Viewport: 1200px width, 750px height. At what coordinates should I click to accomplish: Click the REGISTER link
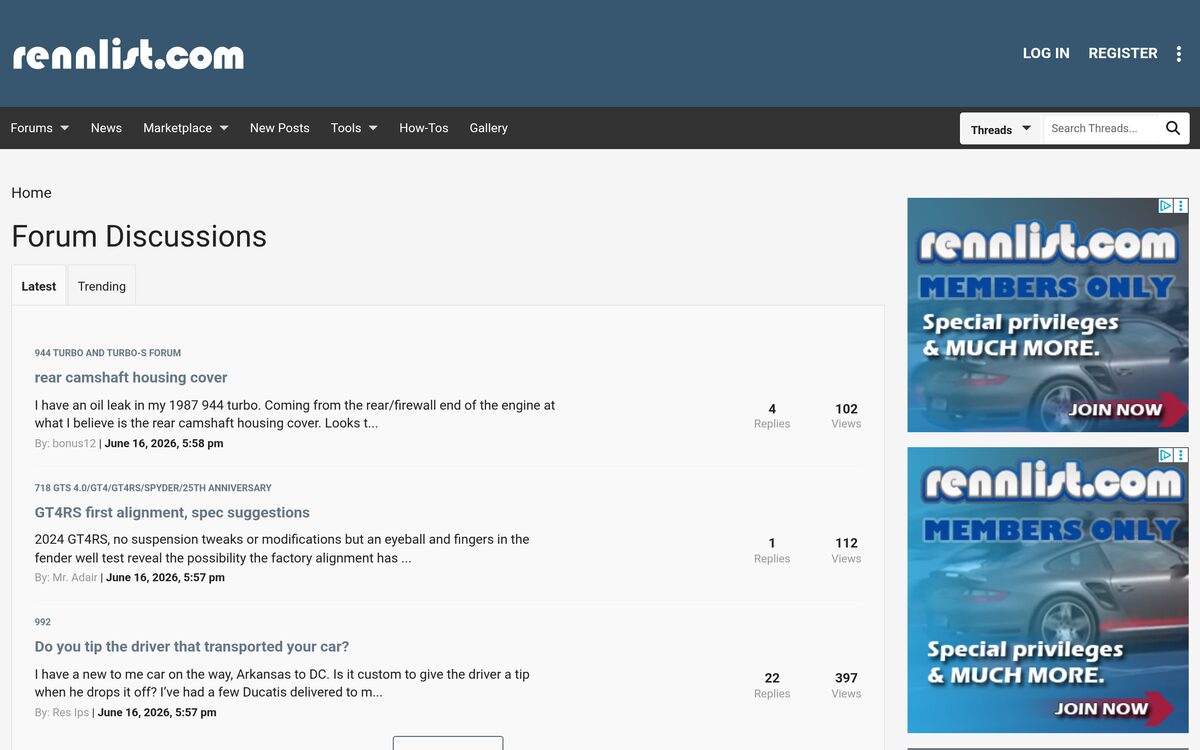tap(1123, 53)
